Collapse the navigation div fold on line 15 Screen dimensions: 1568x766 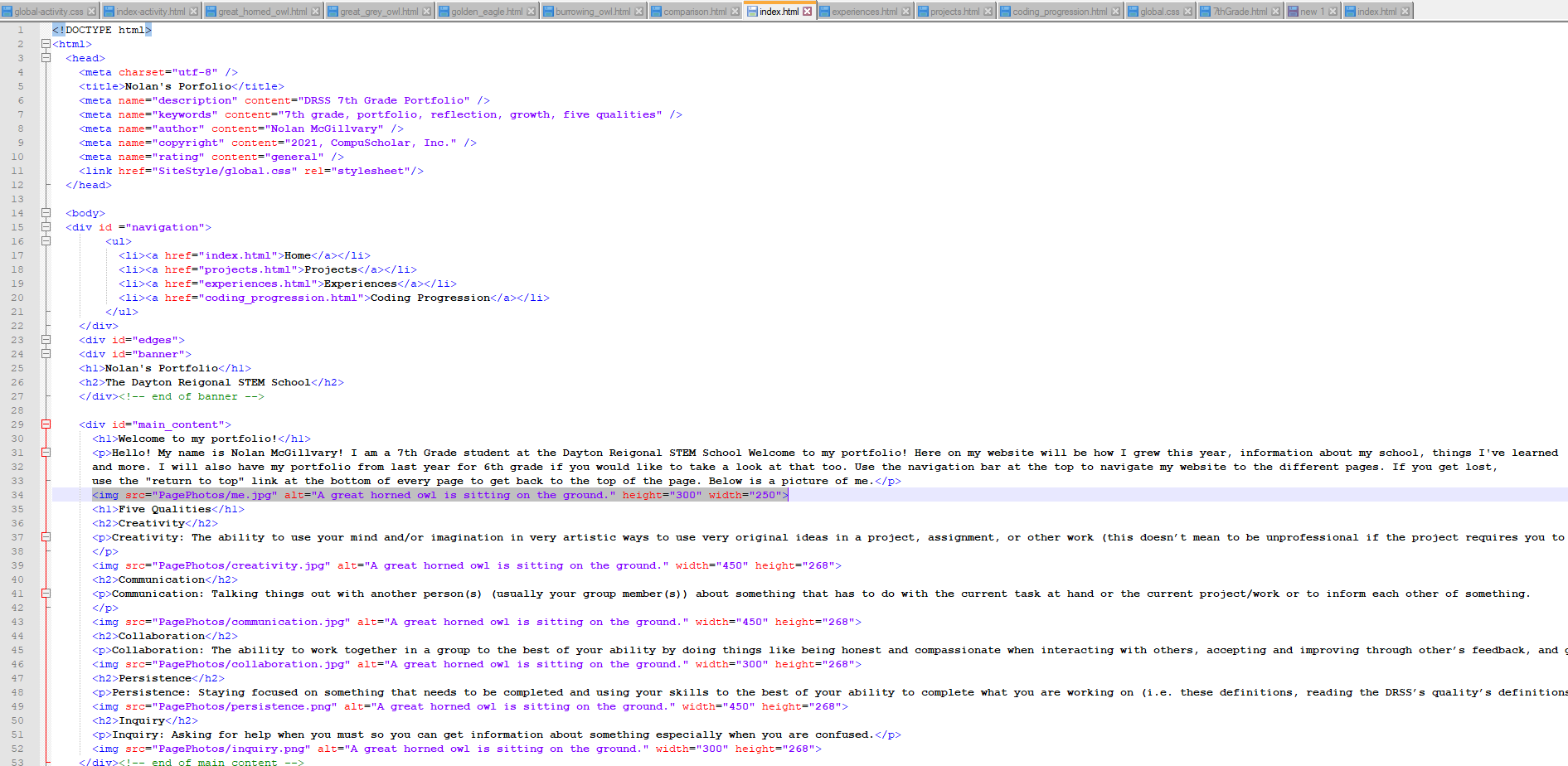pyautogui.click(x=46, y=227)
